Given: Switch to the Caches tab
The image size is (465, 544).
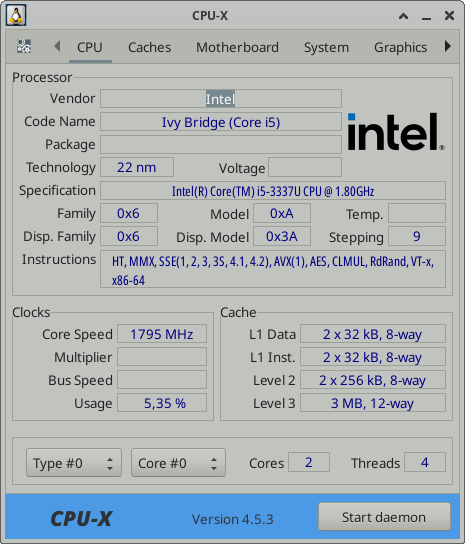Looking at the screenshot, I should (x=150, y=48).
